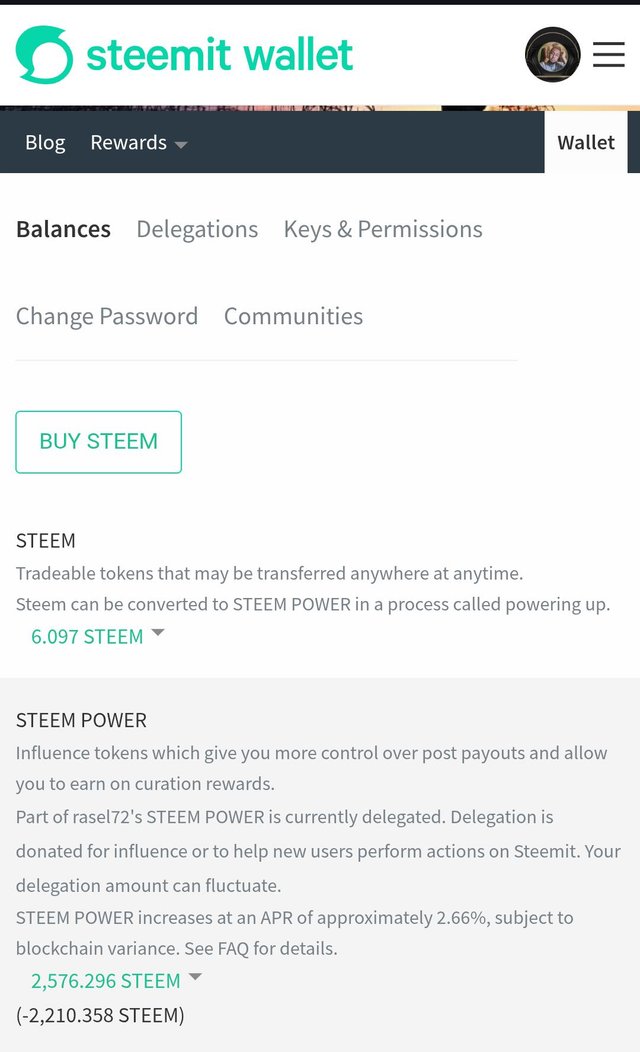The height and width of the screenshot is (1052, 640).
Task: Tap the user profile avatar
Action: point(552,55)
